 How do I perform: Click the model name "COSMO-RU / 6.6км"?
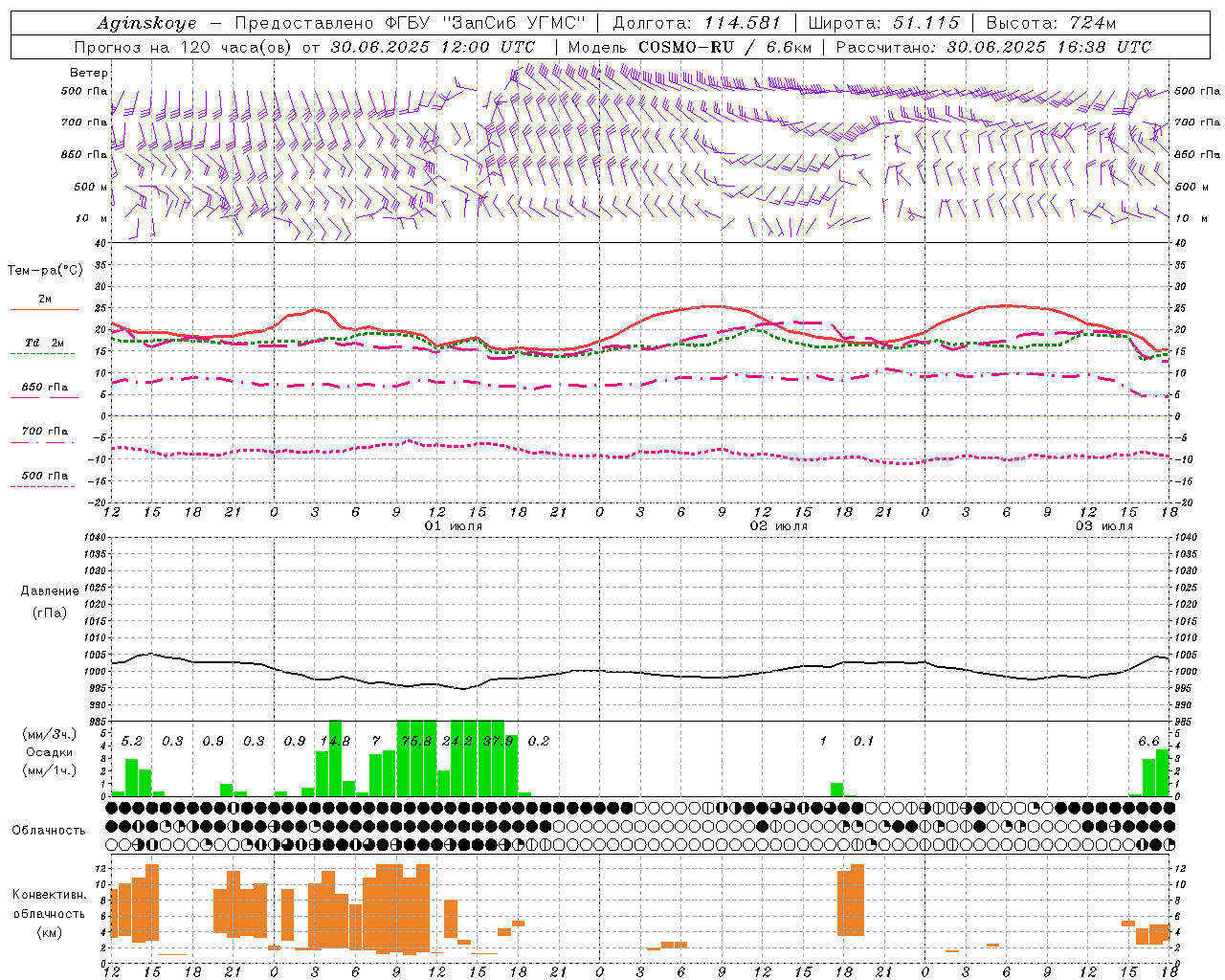coord(725,47)
